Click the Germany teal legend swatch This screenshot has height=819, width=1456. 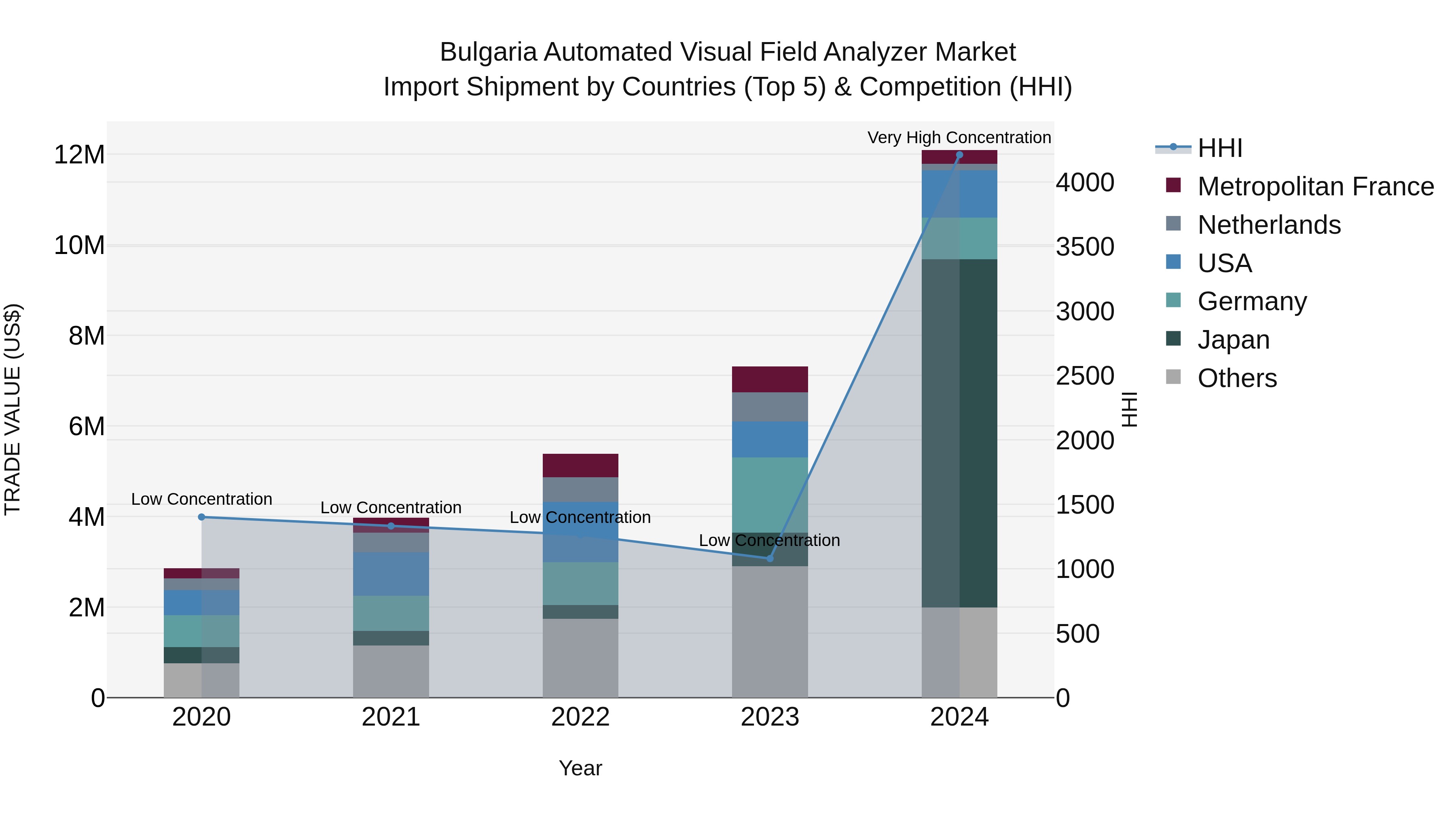1173,300
